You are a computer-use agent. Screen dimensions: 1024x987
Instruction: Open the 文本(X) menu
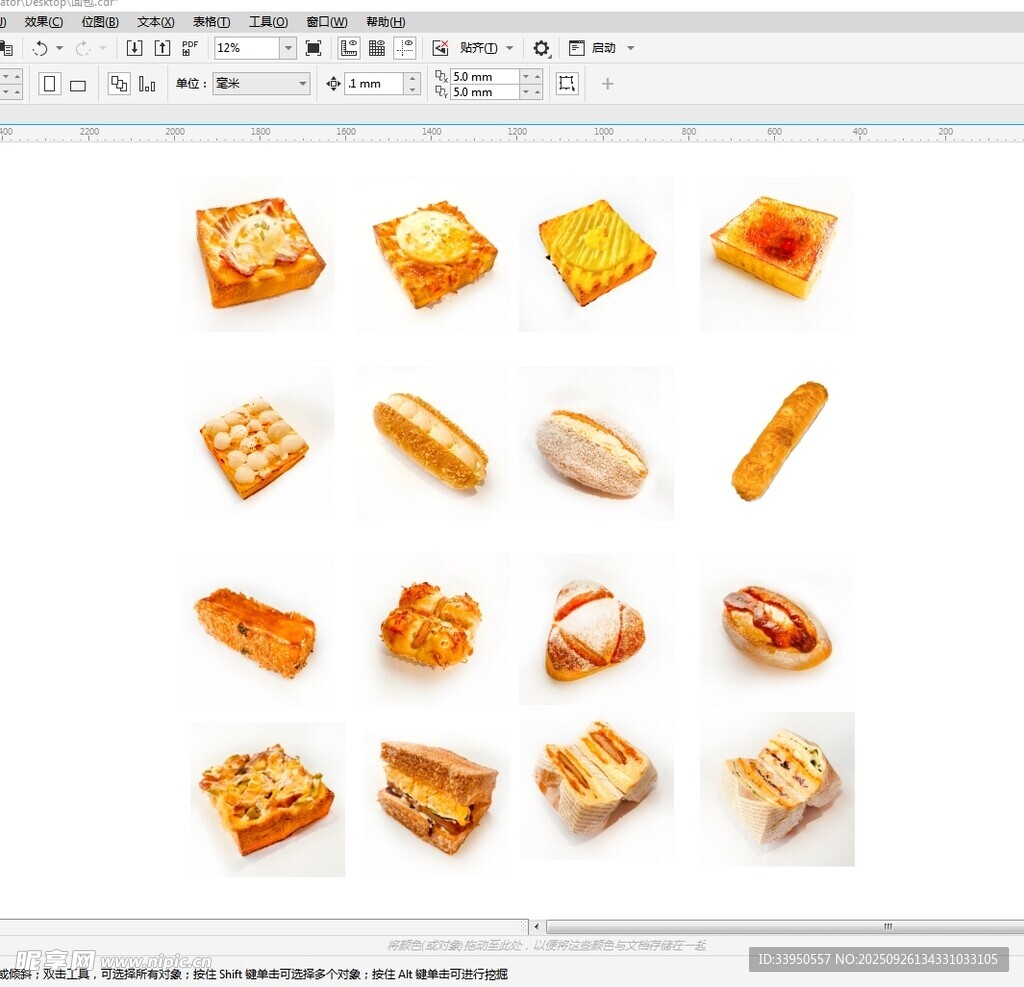click(155, 22)
